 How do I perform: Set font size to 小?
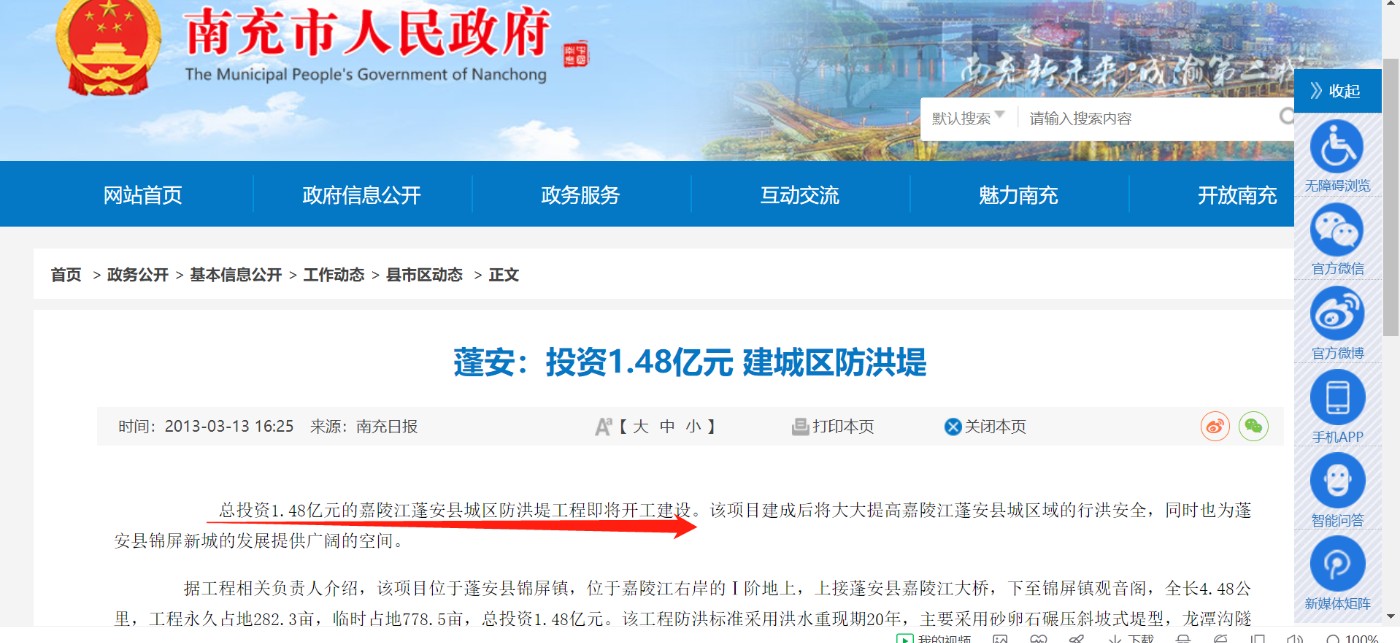point(693,427)
